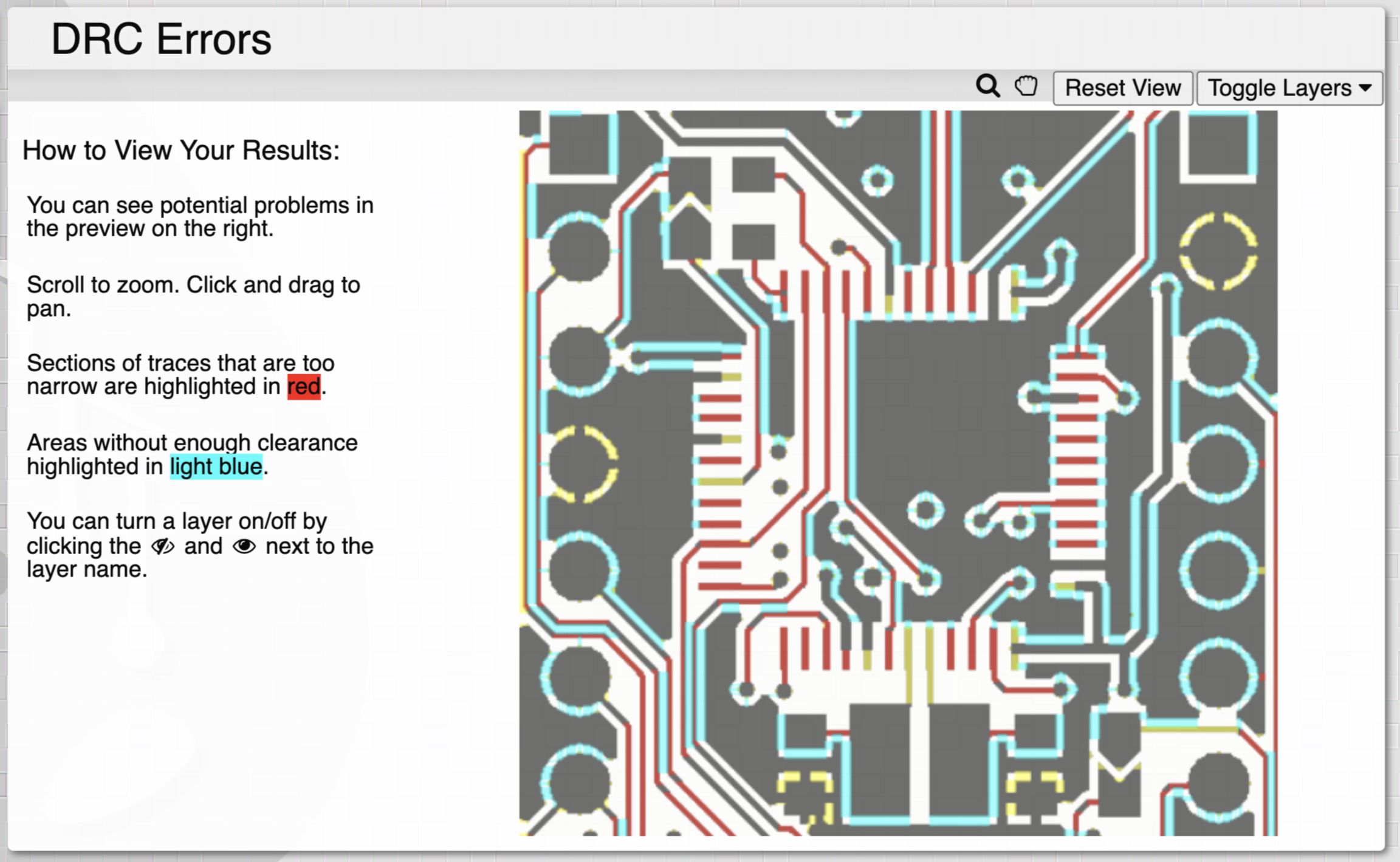1400x862 pixels.
Task: Click the yellow dashed circle pad at top right
Action: coord(1218,251)
